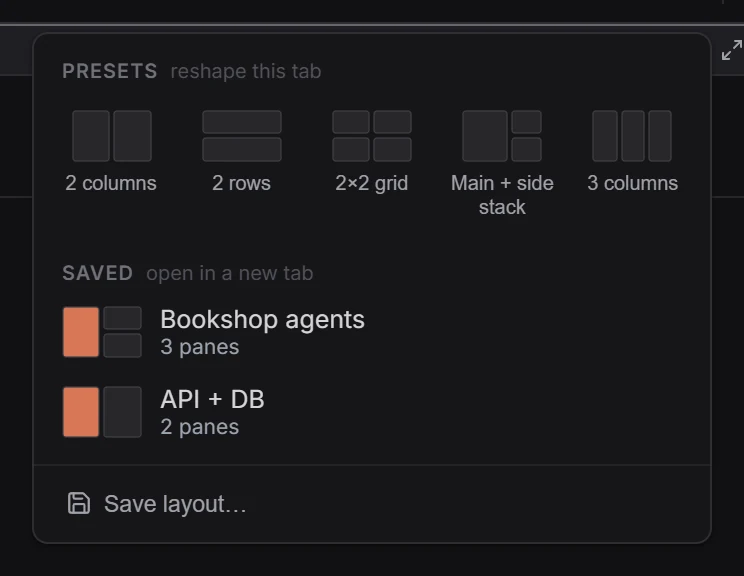Open saved layout named Bookshop agents
The width and height of the screenshot is (744, 576).
pos(372,332)
